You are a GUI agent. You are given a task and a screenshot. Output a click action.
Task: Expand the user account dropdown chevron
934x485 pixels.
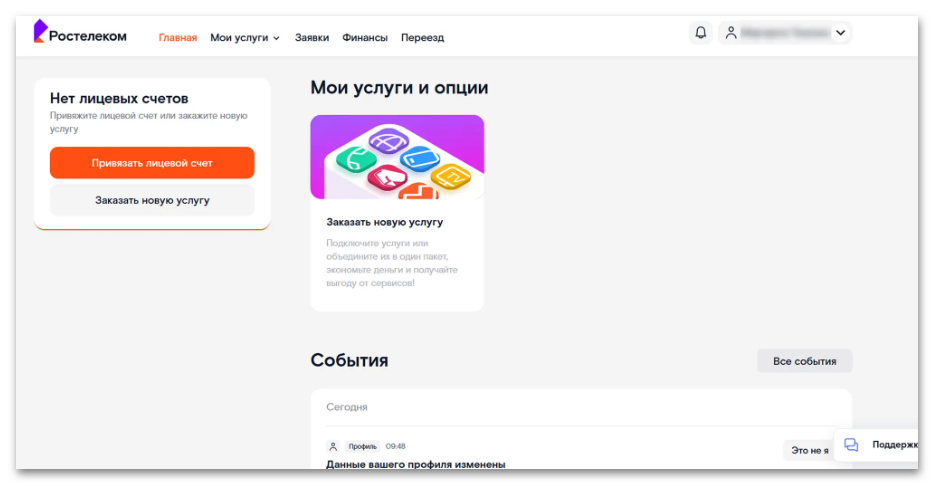click(840, 33)
